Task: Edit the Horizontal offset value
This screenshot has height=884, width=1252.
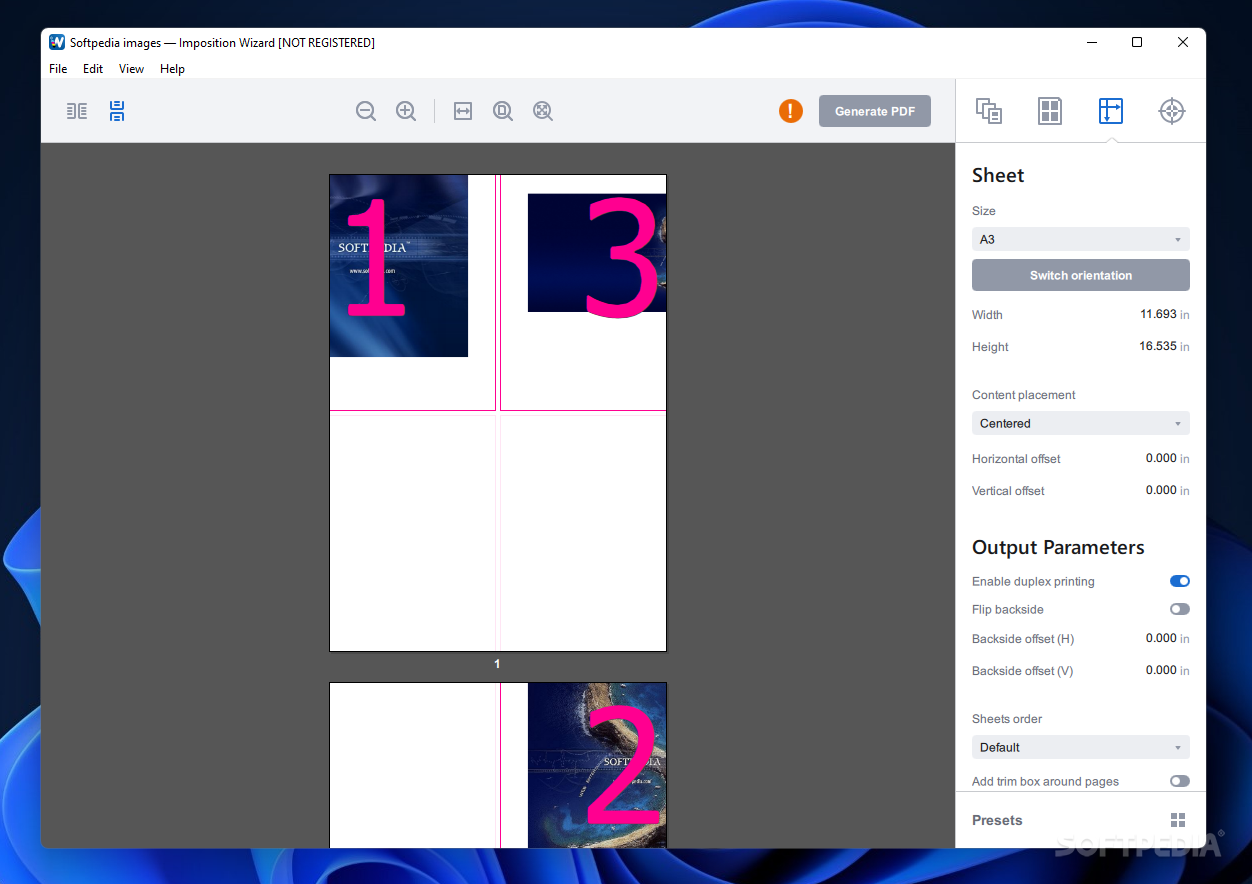Action: pos(1161,458)
